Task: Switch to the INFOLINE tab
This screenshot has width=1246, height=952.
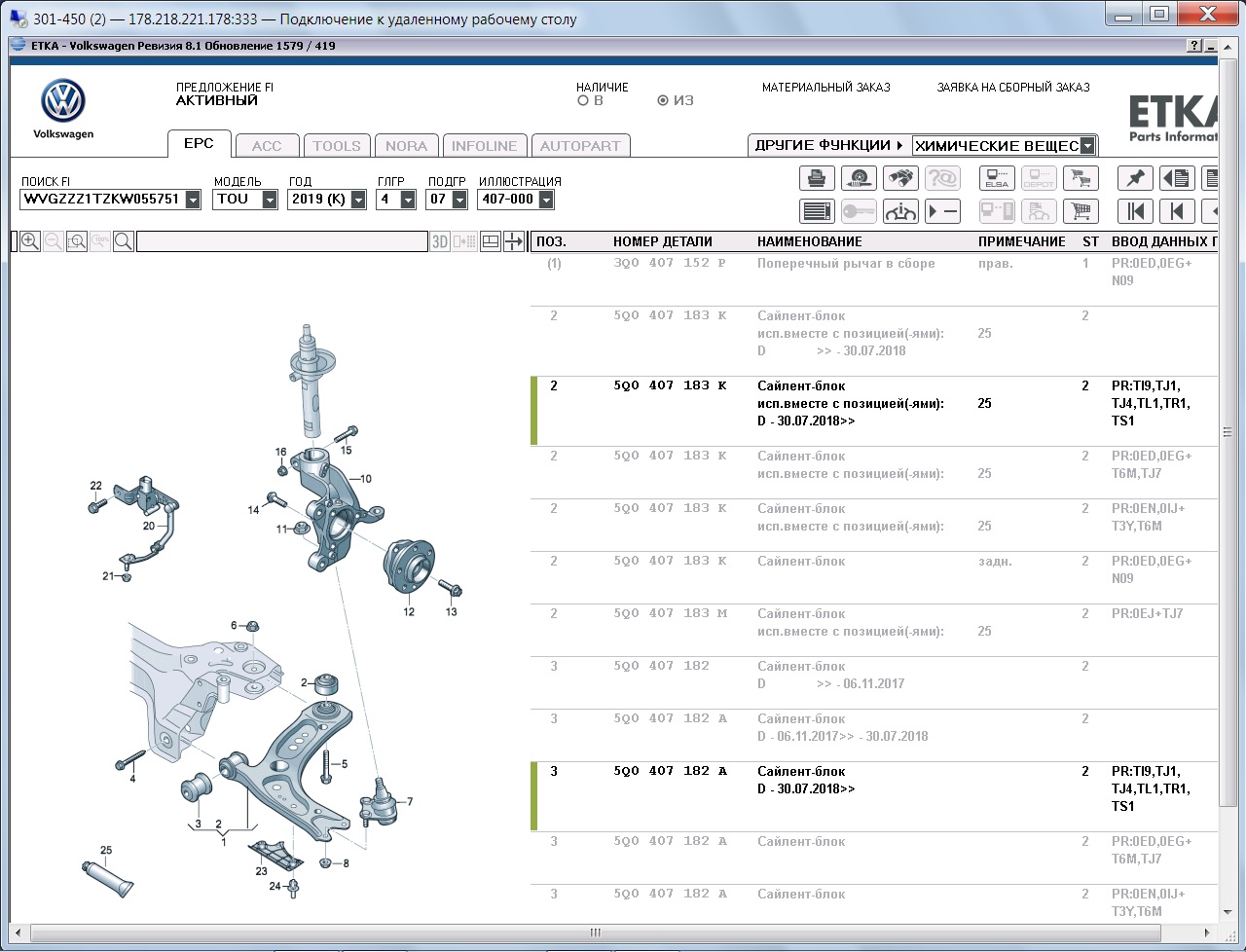Action: pyautogui.click(x=485, y=146)
